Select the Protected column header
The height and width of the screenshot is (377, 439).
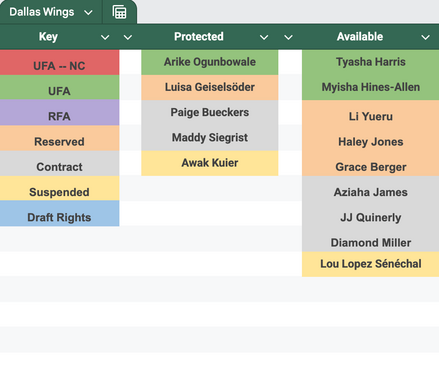pyautogui.click(x=199, y=37)
